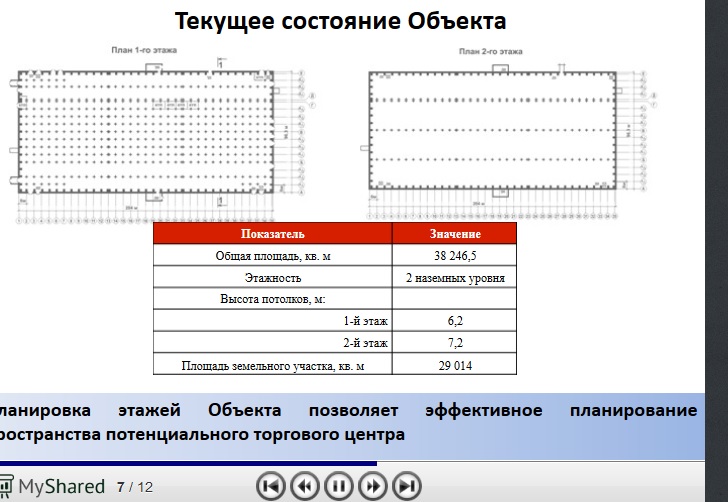728x502 pixels.
Task: Advance to the next slide
Action: click(373, 487)
